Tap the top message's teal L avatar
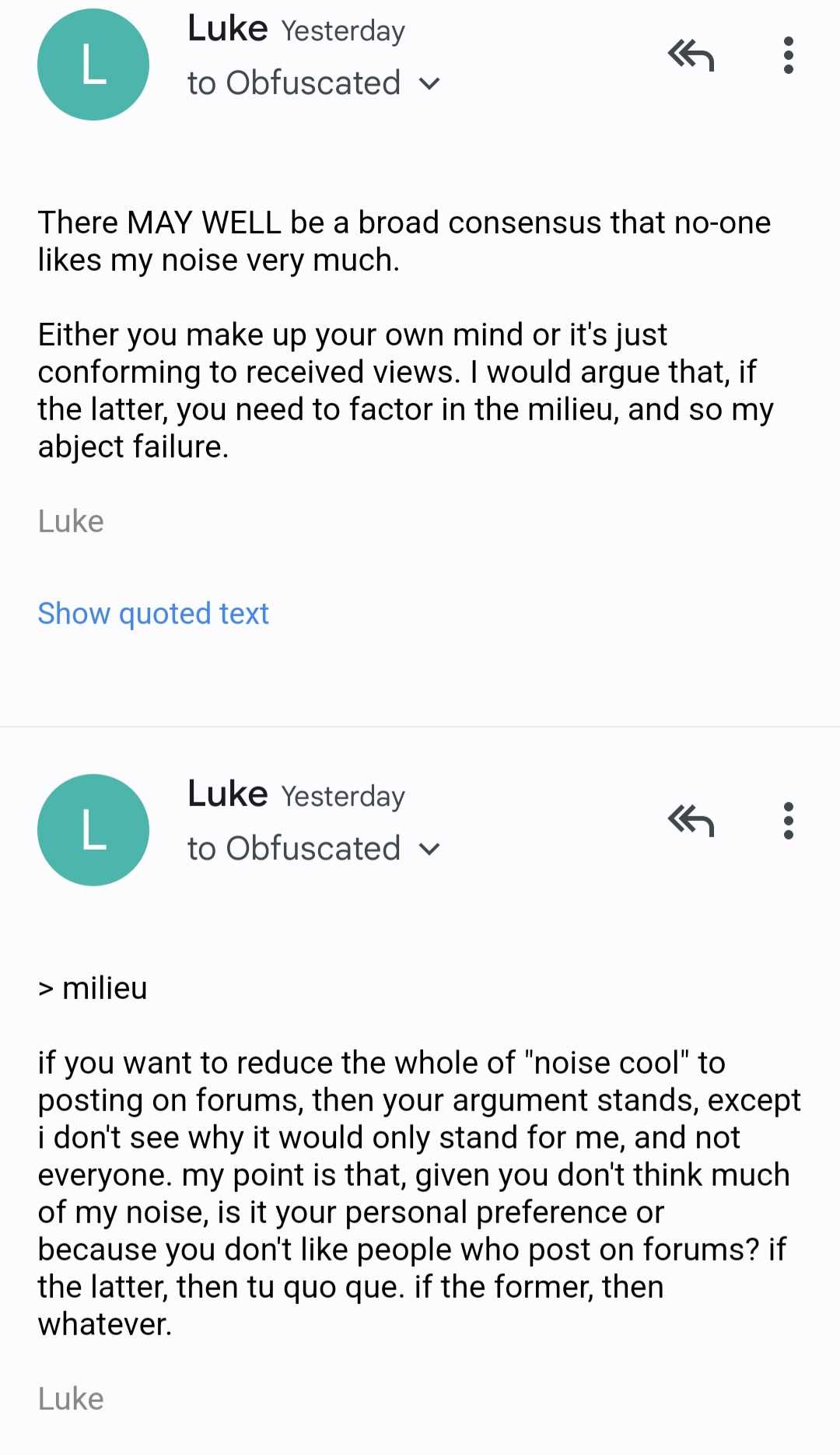This screenshot has width=840, height=1455. pos(93,65)
